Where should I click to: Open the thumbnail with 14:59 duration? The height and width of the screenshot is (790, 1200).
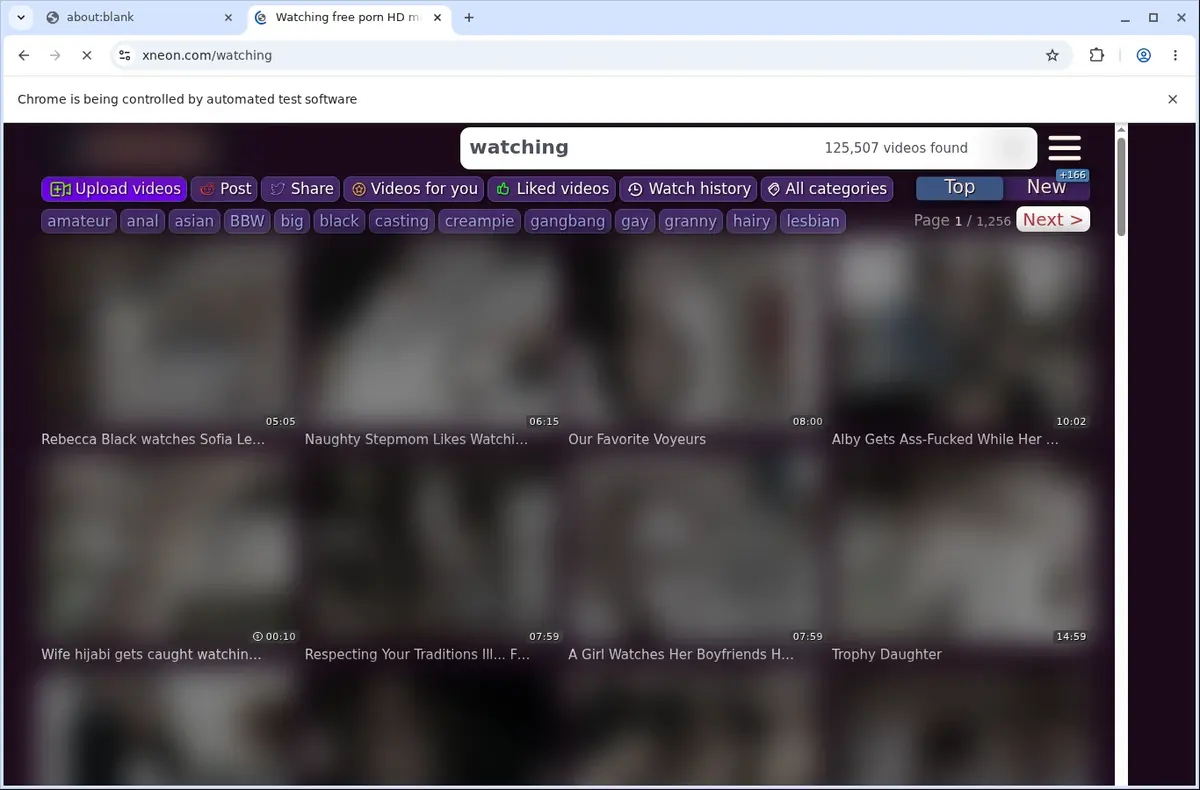click(x=960, y=549)
